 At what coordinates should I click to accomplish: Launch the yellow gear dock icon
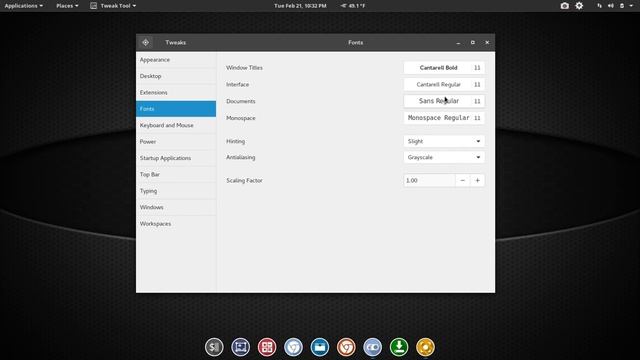425,347
